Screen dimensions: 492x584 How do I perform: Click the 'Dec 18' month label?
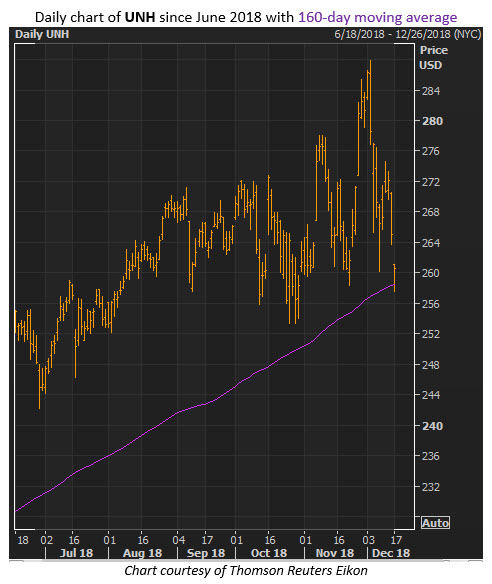click(391, 553)
